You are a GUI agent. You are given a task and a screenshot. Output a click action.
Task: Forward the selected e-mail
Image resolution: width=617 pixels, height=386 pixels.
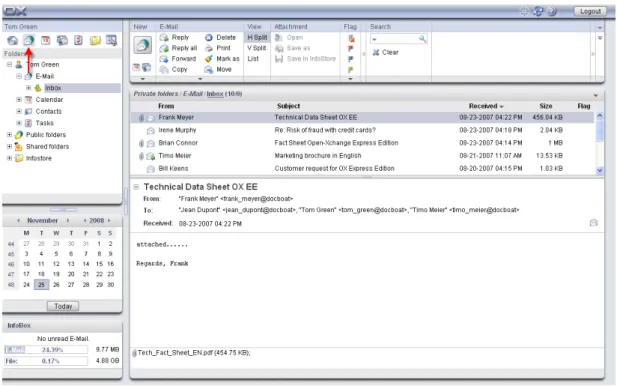pos(178,59)
